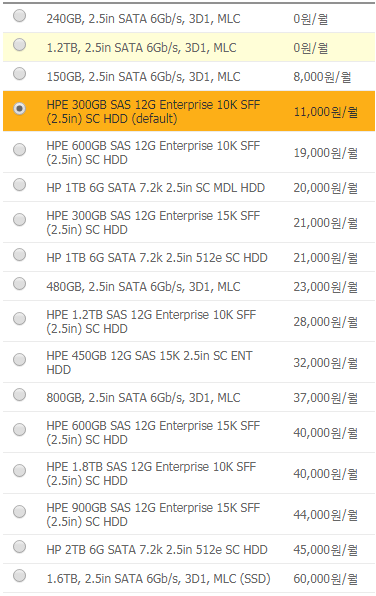Select HPE 600GB SAS 10K SFF drive
This screenshot has height=596, width=376.
(19, 150)
